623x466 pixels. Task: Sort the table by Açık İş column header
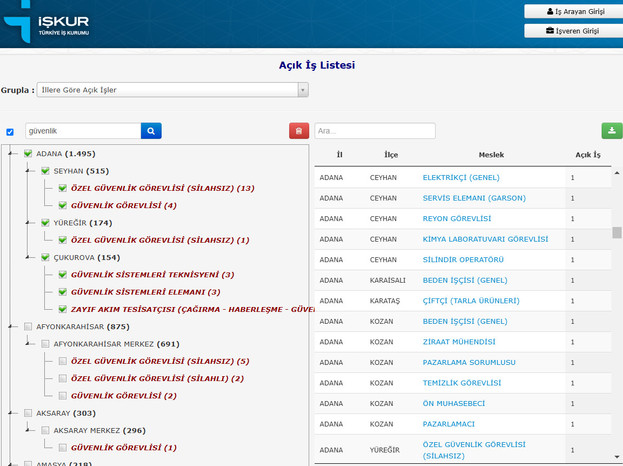tap(588, 155)
